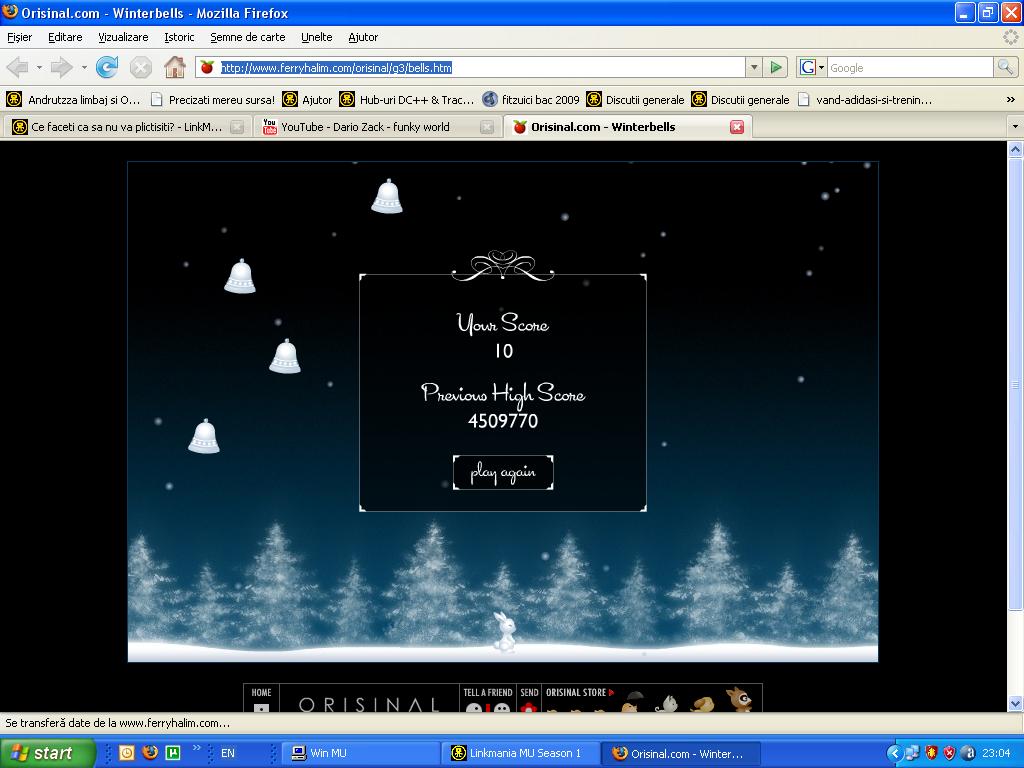Switch to Linkmania MU Season 1 taskbar window
This screenshot has height=768, width=1024.
520,753
